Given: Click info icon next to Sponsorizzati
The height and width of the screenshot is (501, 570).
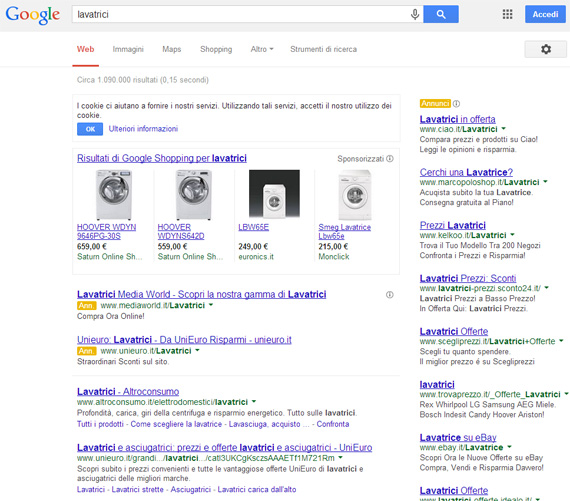Looking at the screenshot, I should (390, 159).
